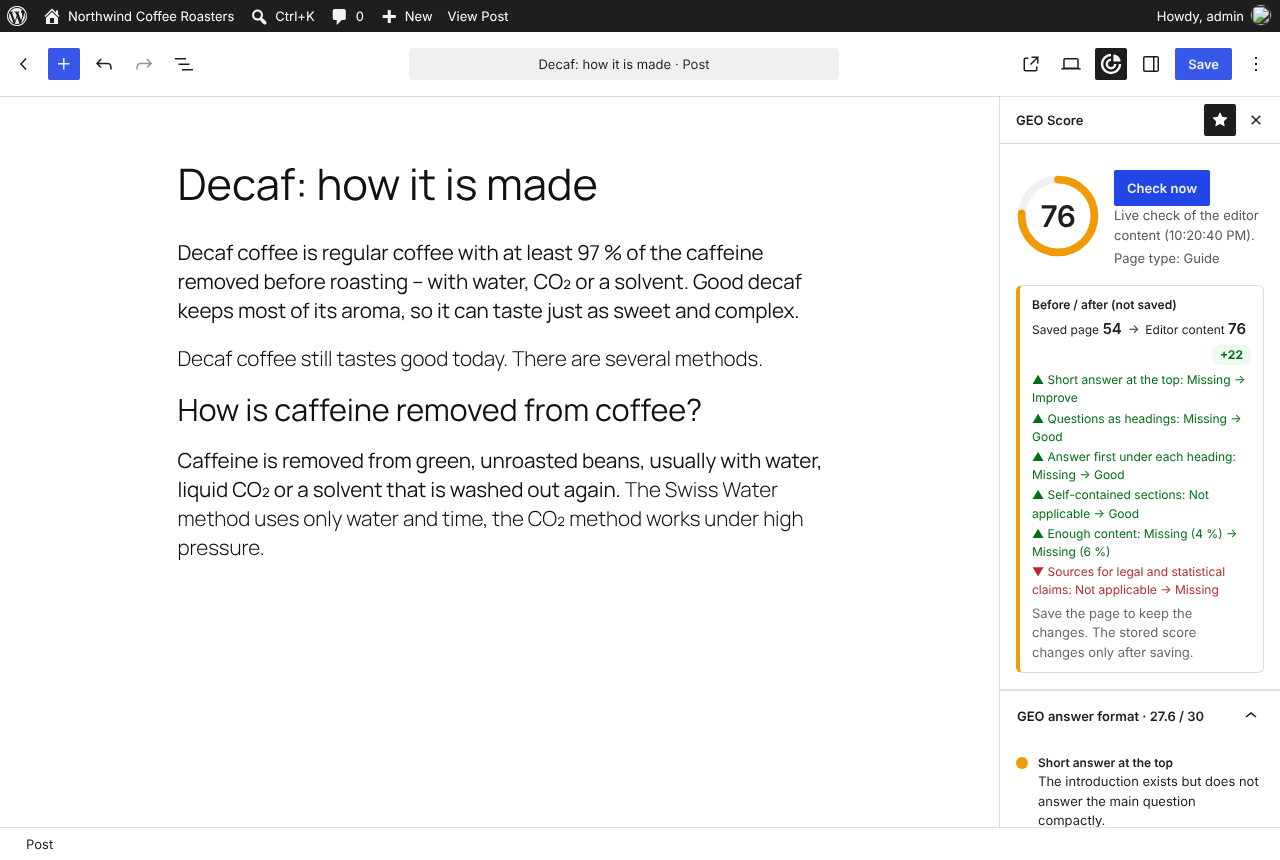Undo the last edit
This screenshot has width=1280, height=860.
click(x=104, y=64)
